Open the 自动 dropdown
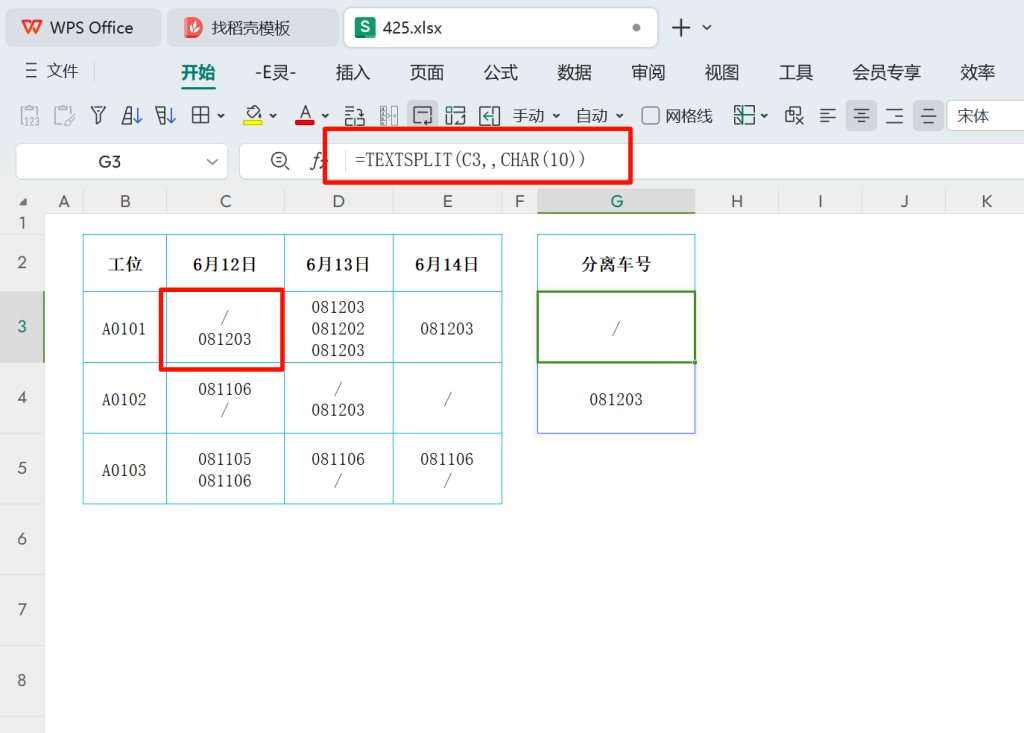 pos(600,116)
